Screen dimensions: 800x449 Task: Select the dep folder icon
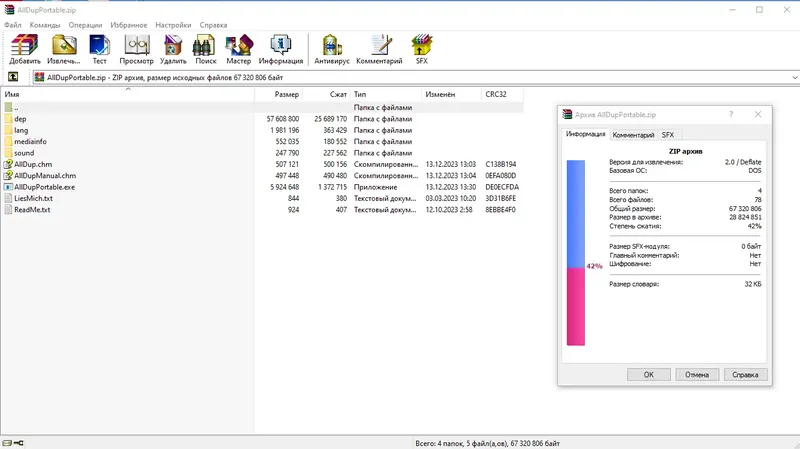(x=9, y=119)
